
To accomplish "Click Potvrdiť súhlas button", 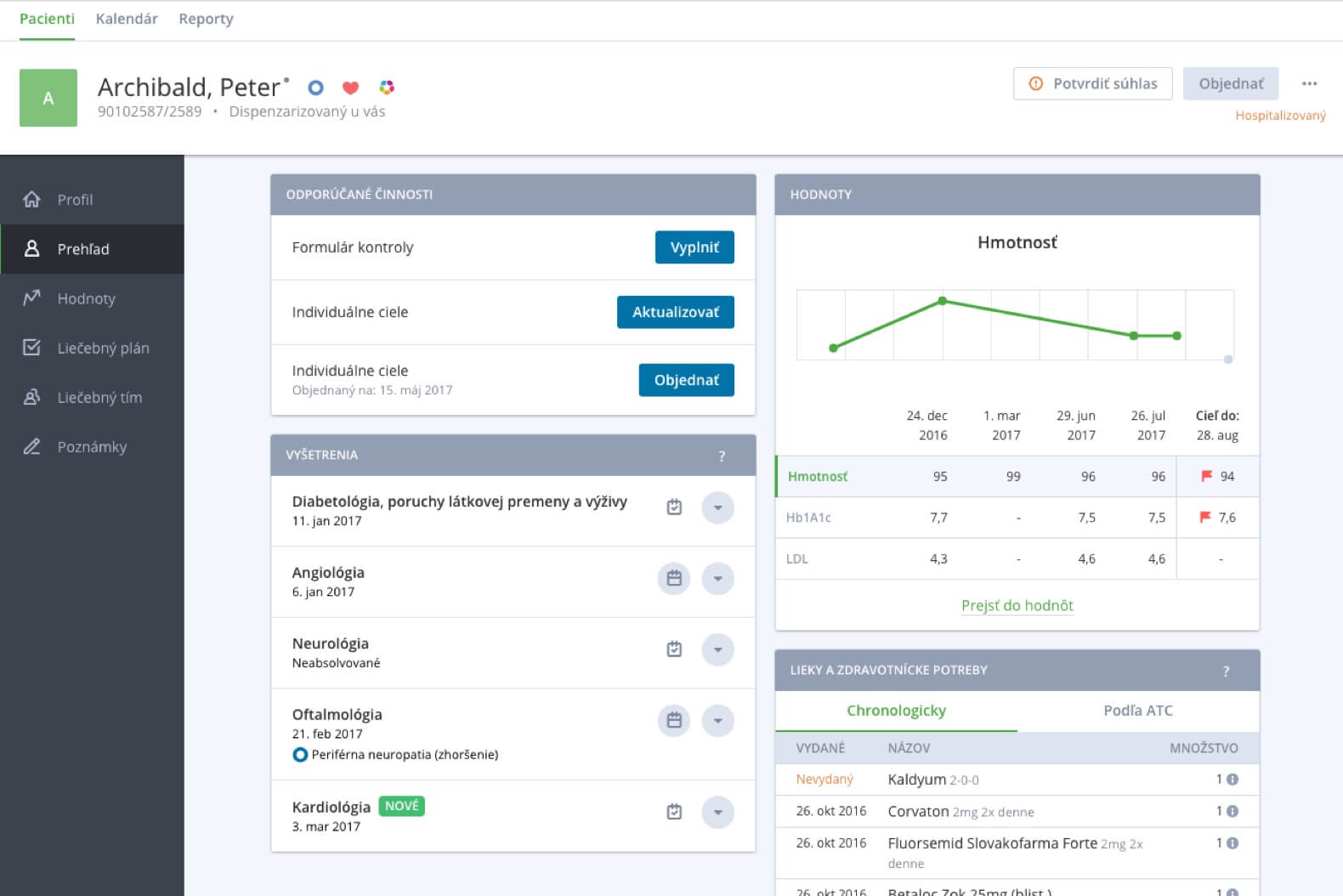I will [x=1092, y=83].
